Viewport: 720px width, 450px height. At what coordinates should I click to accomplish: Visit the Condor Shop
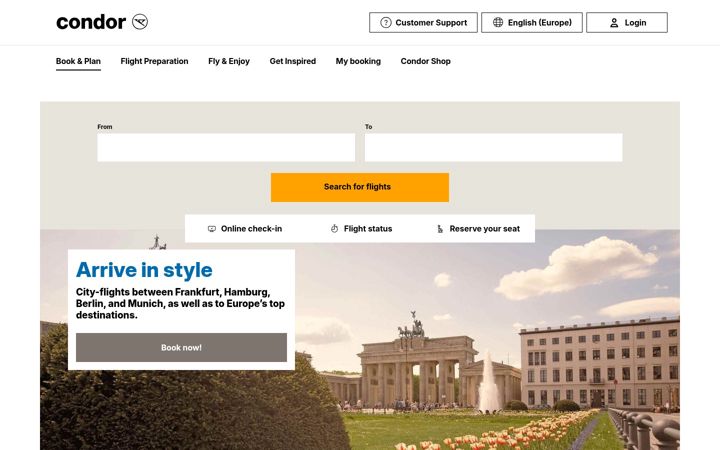click(x=426, y=61)
